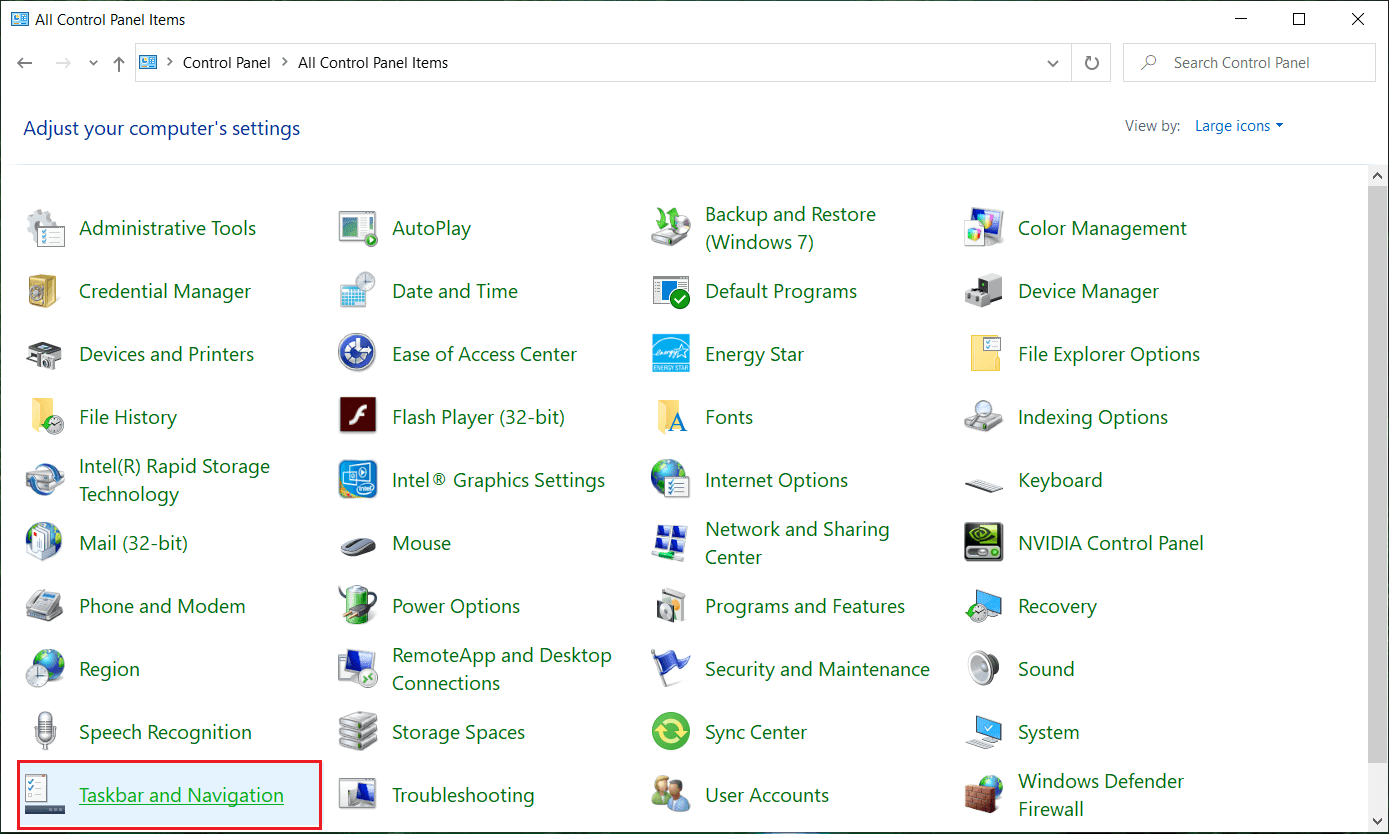Click the Troubleshooting icon
The height and width of the screenshot is (834, 1389).
[x=358, y=795]
